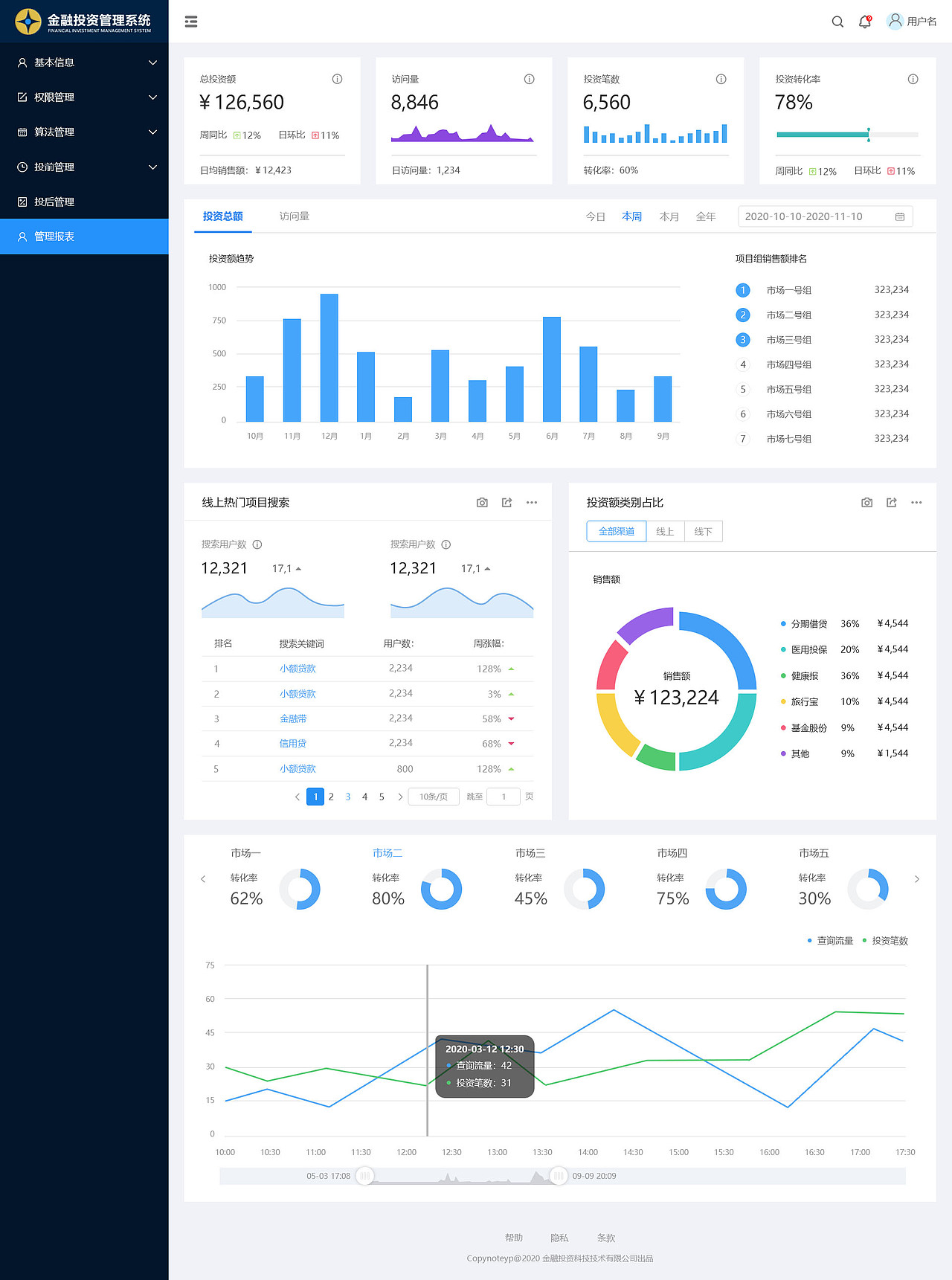Click info icon on 投资笔数 card
The height and width of the screenshot is (1280, 952).
[721, 79]
